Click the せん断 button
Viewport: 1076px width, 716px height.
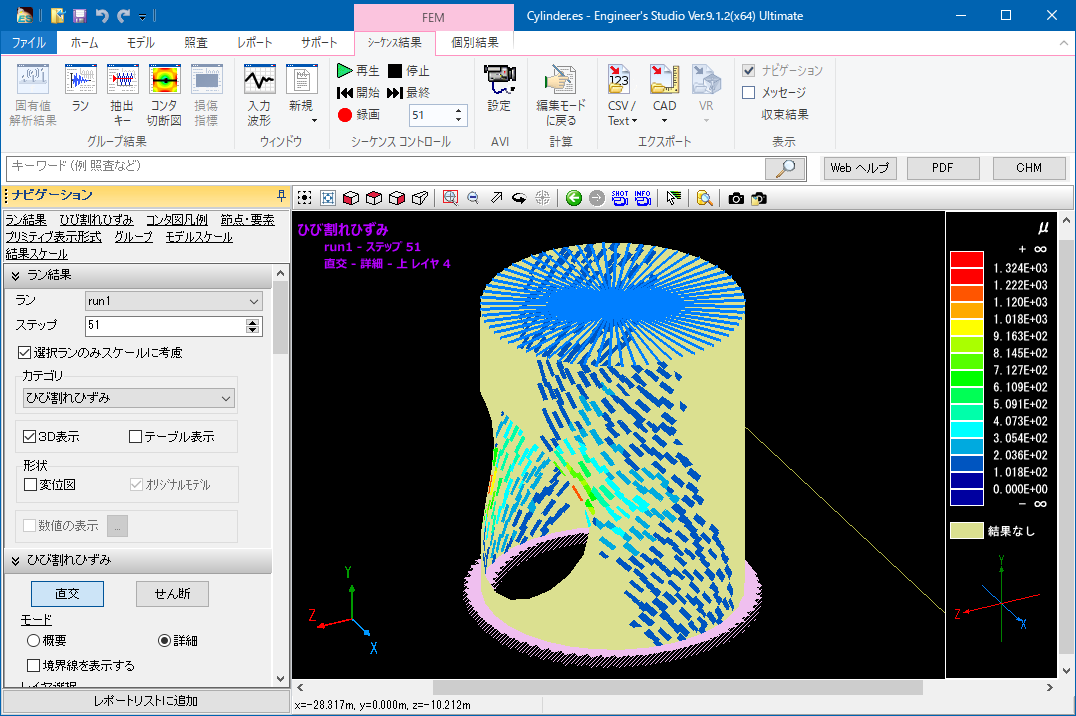pos(172,593)
